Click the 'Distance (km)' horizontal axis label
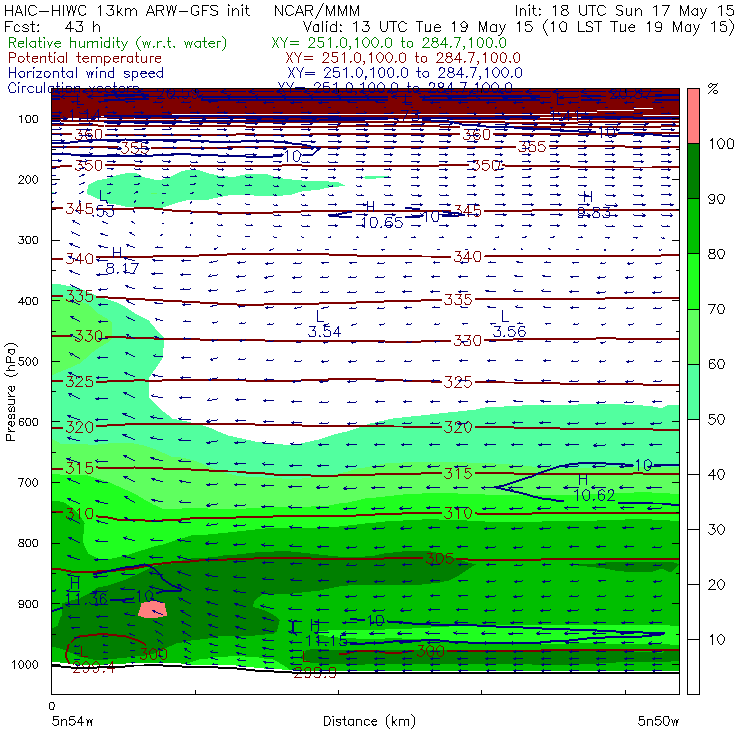 [369, 721]
